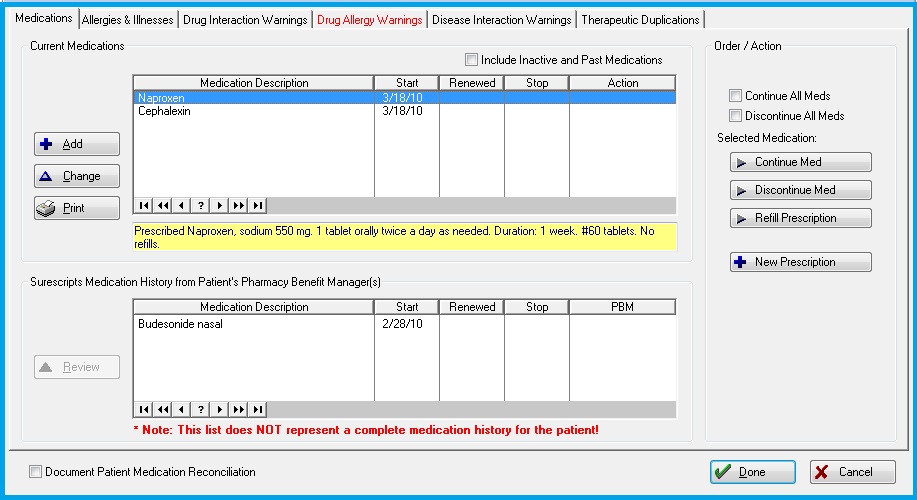The image size is (917, 500).
Task: Open Therapeutic Duplications tab
Action: point(640,20)
